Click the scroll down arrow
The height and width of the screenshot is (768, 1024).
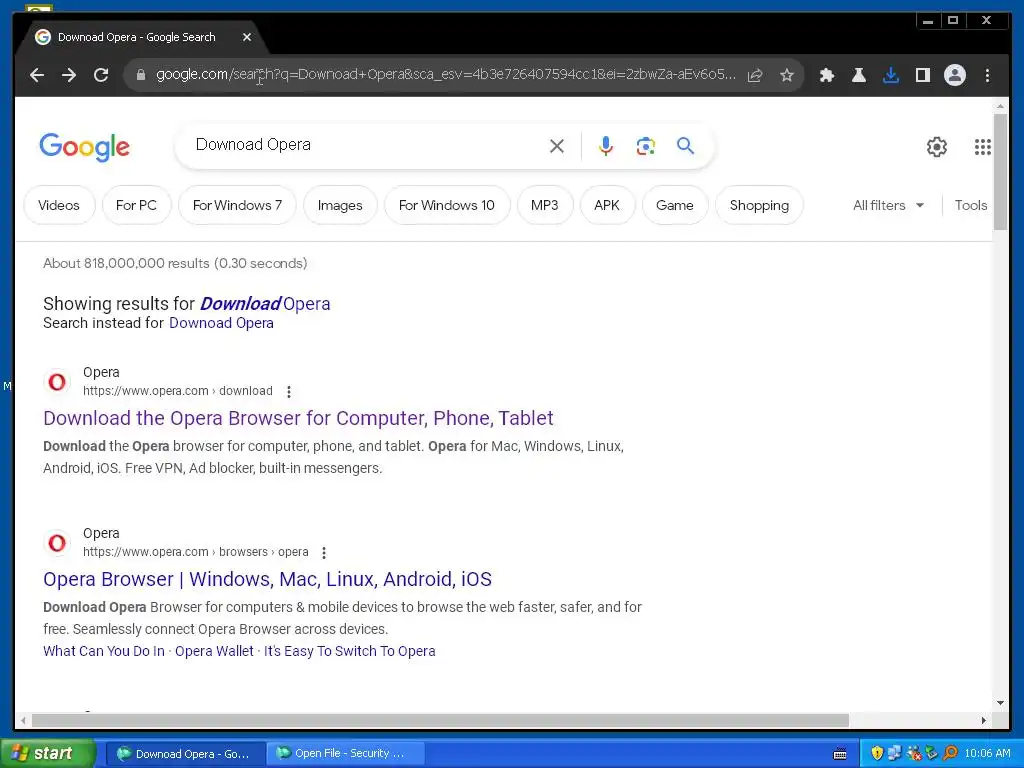pyautogui.click(x=1000, y=703)
